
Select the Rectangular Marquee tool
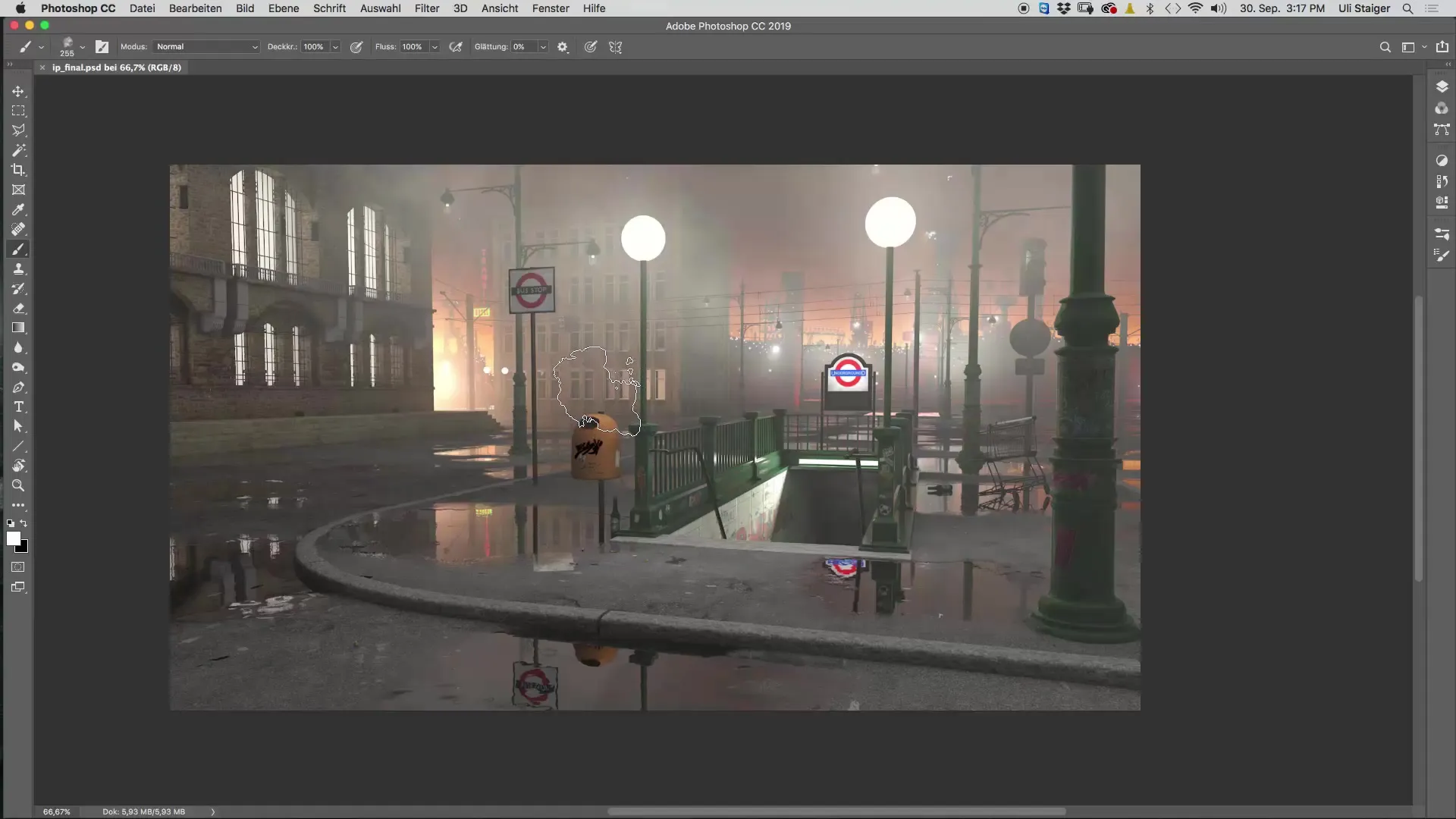click(18, 111)
